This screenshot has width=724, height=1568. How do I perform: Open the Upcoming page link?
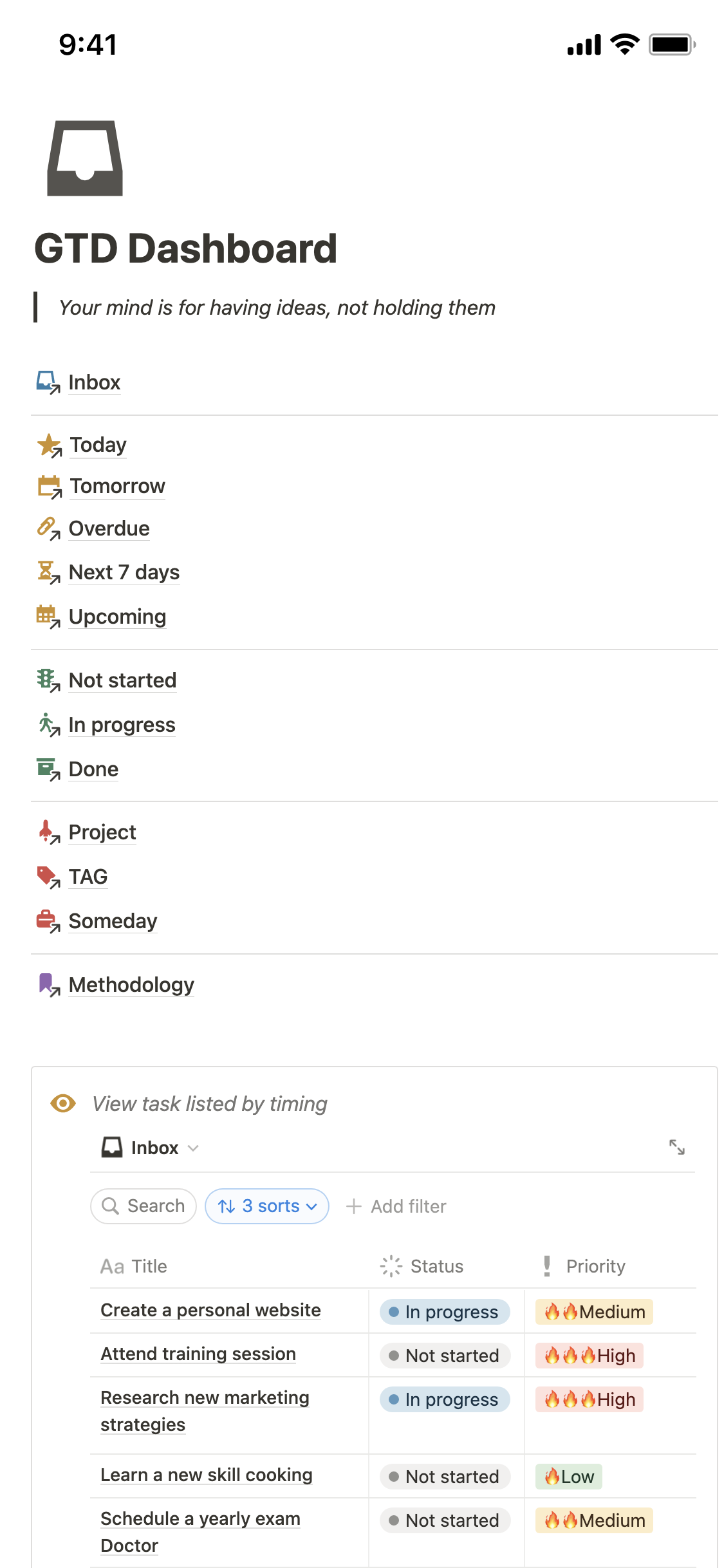117,617
